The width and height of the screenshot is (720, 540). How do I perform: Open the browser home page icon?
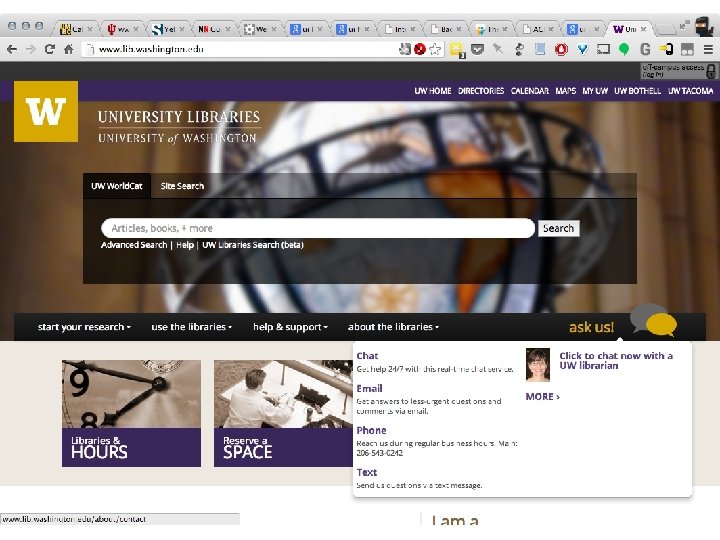(68, 49)
